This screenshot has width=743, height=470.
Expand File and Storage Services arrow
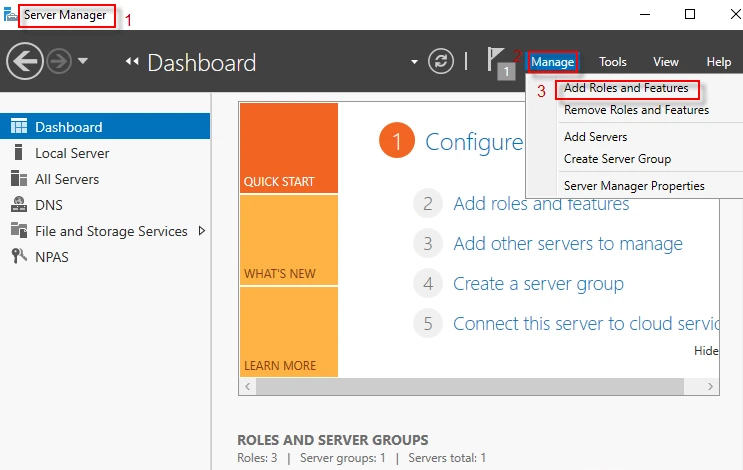tap(202, 231)
